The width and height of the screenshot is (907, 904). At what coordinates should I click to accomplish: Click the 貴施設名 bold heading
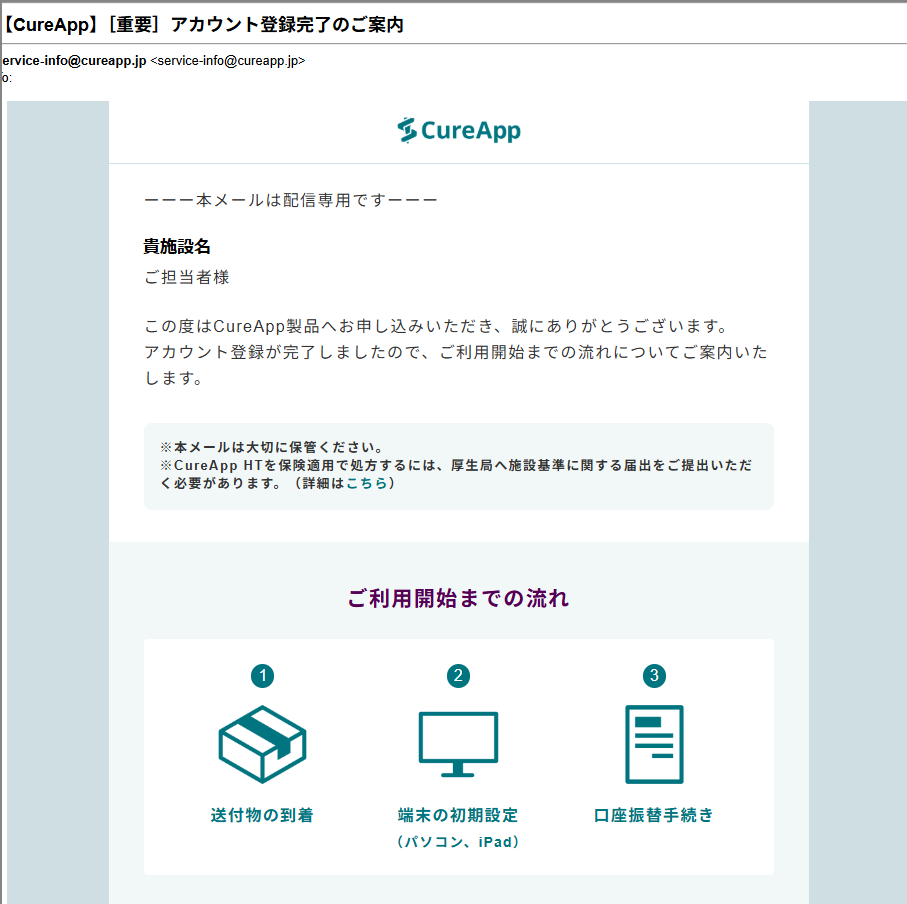177,246
